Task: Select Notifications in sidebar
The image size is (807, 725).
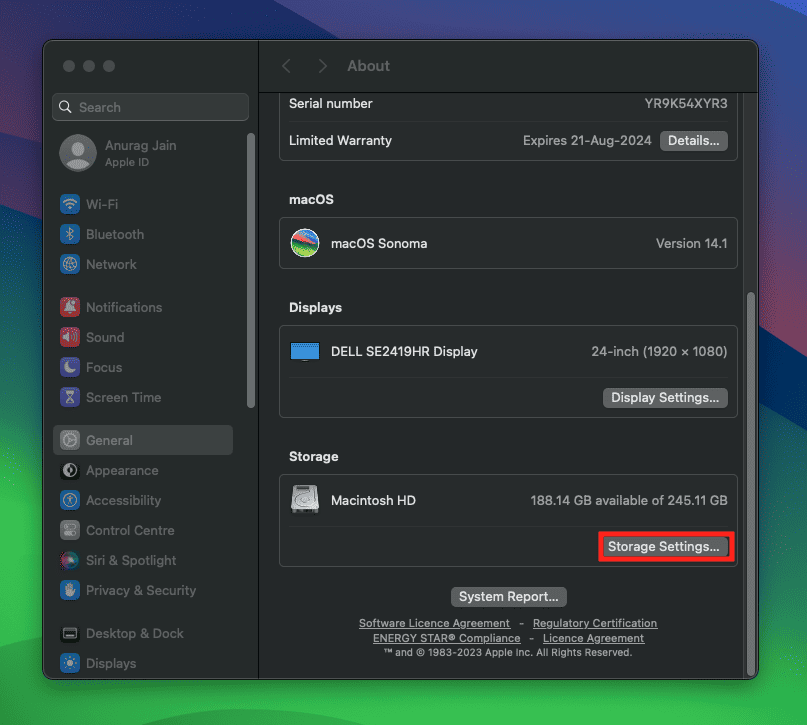Action: pyautogui.click(x=124, y=307)
